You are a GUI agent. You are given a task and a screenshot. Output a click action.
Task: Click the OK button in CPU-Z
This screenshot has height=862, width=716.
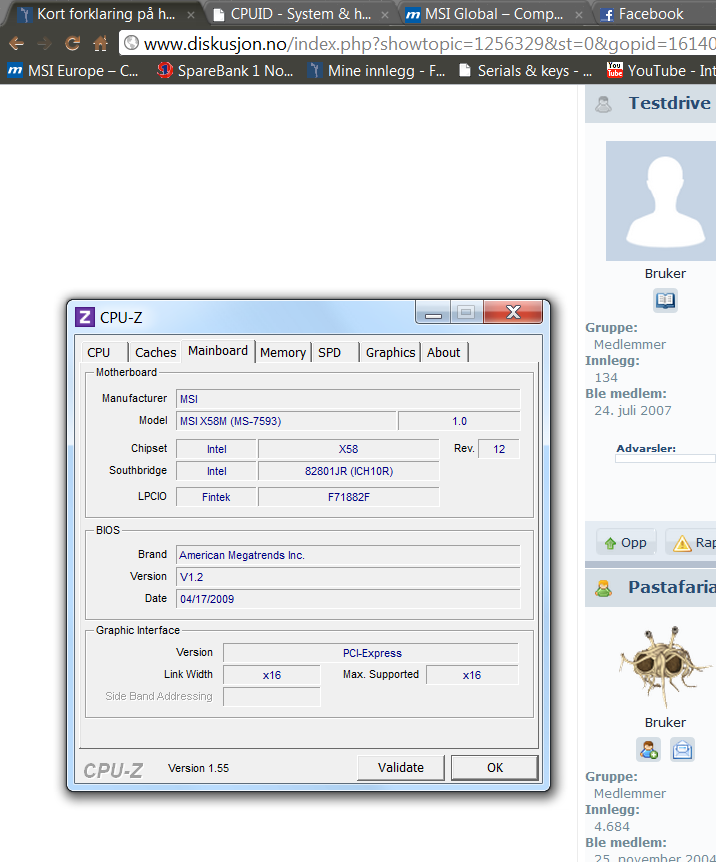click(x=495, y=767)
